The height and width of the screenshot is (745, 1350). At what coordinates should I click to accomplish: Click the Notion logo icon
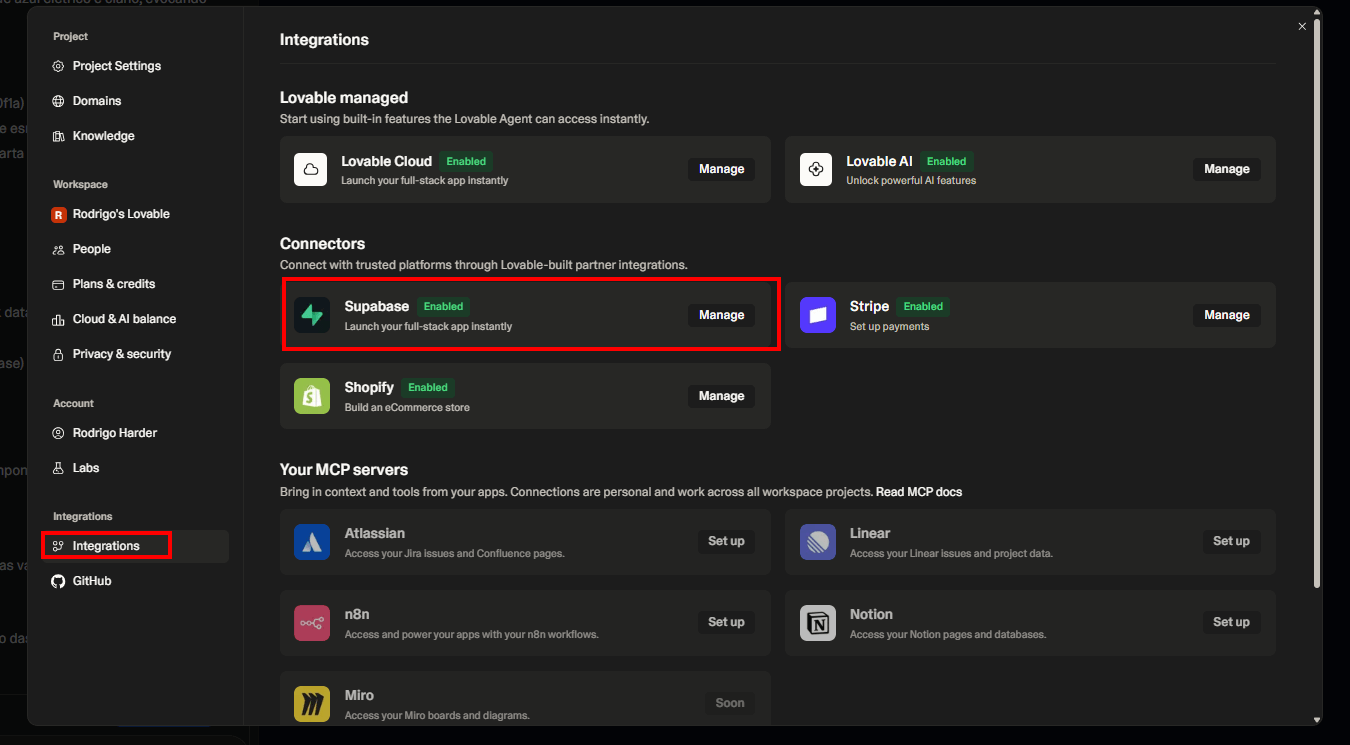(817, 623)
